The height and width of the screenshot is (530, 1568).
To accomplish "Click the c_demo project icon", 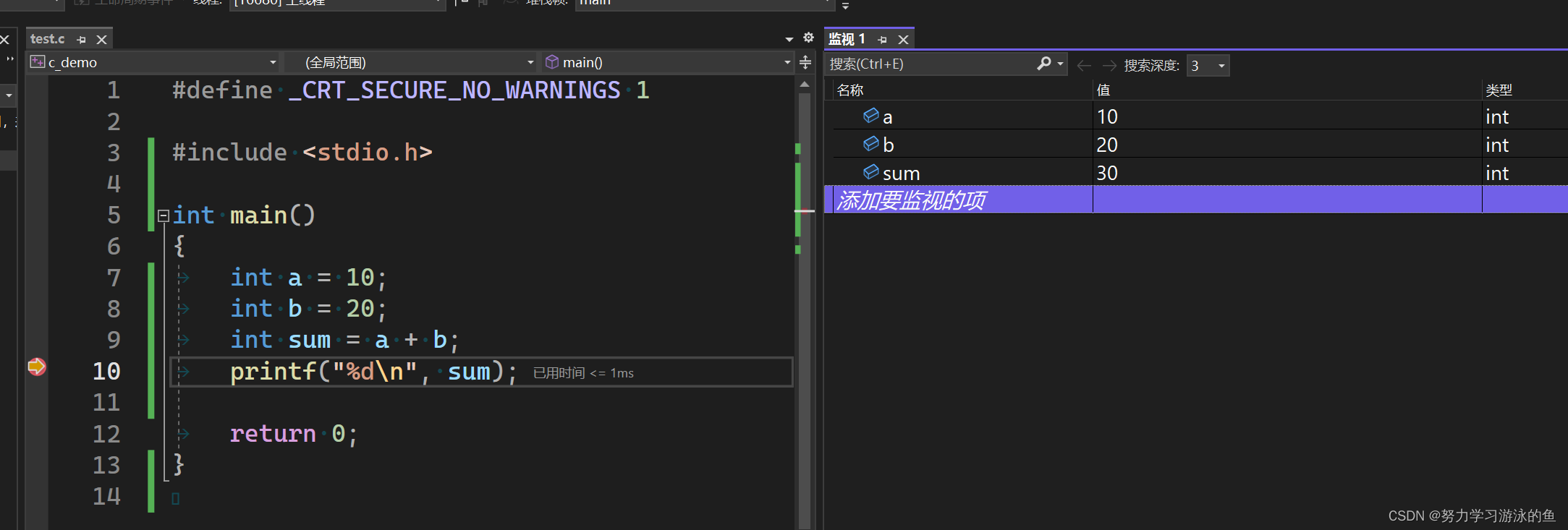I will pos(38,62).
